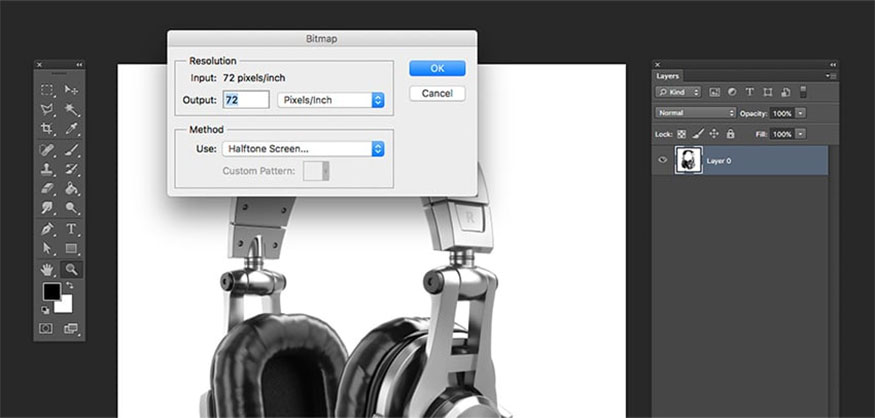Viewport: 875px width, 418px height.
Task: Select the Paint Bucket tool
Action: coord(71,189)
